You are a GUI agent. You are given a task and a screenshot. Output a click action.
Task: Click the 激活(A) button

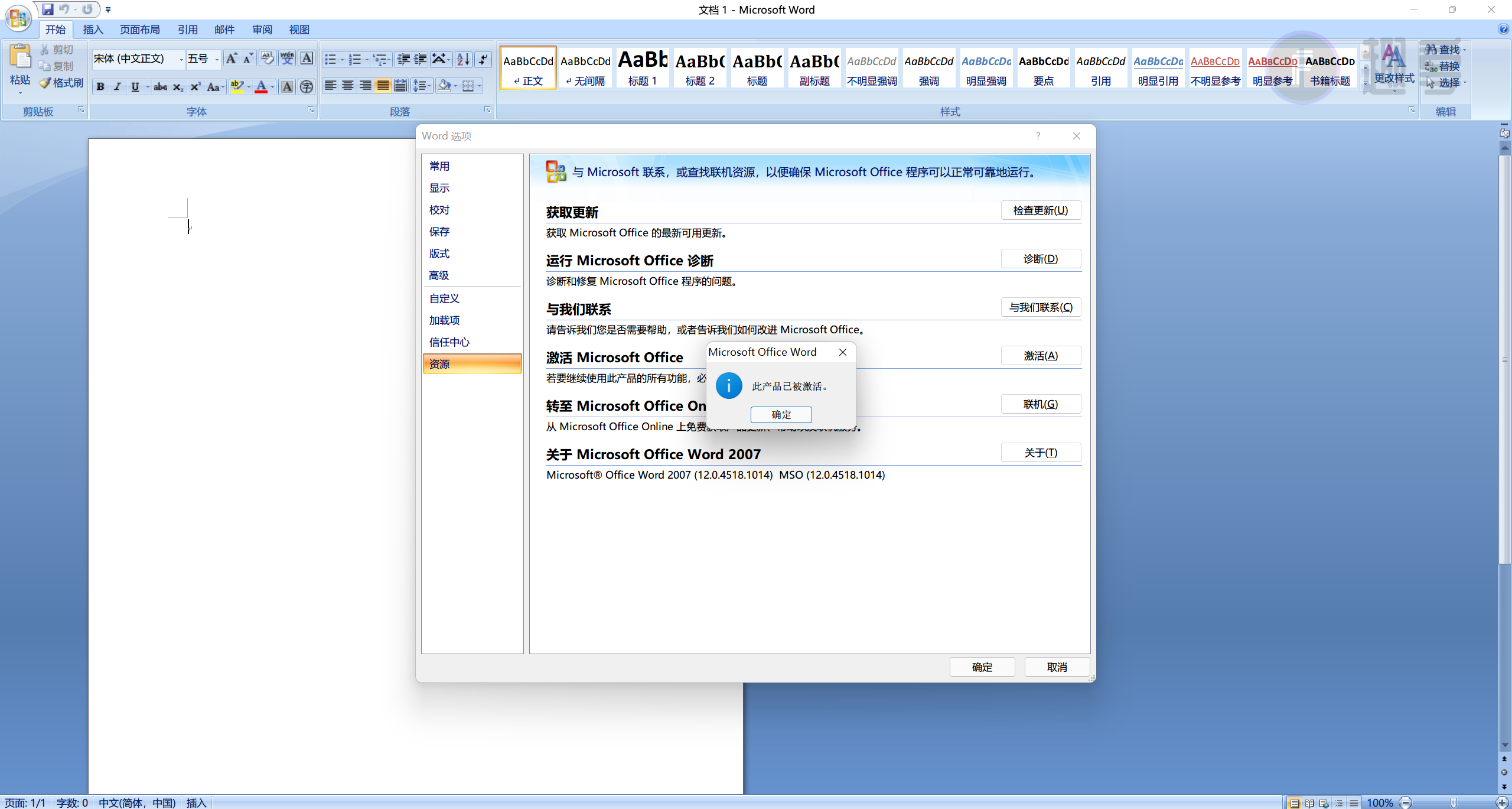point(1041,356)
